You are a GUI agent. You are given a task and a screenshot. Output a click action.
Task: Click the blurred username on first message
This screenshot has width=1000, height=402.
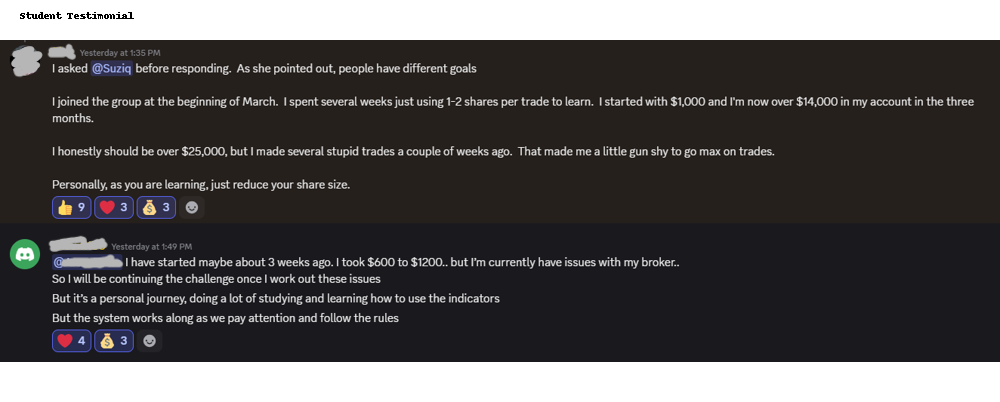pyautogui.click(x=62, y=51)
